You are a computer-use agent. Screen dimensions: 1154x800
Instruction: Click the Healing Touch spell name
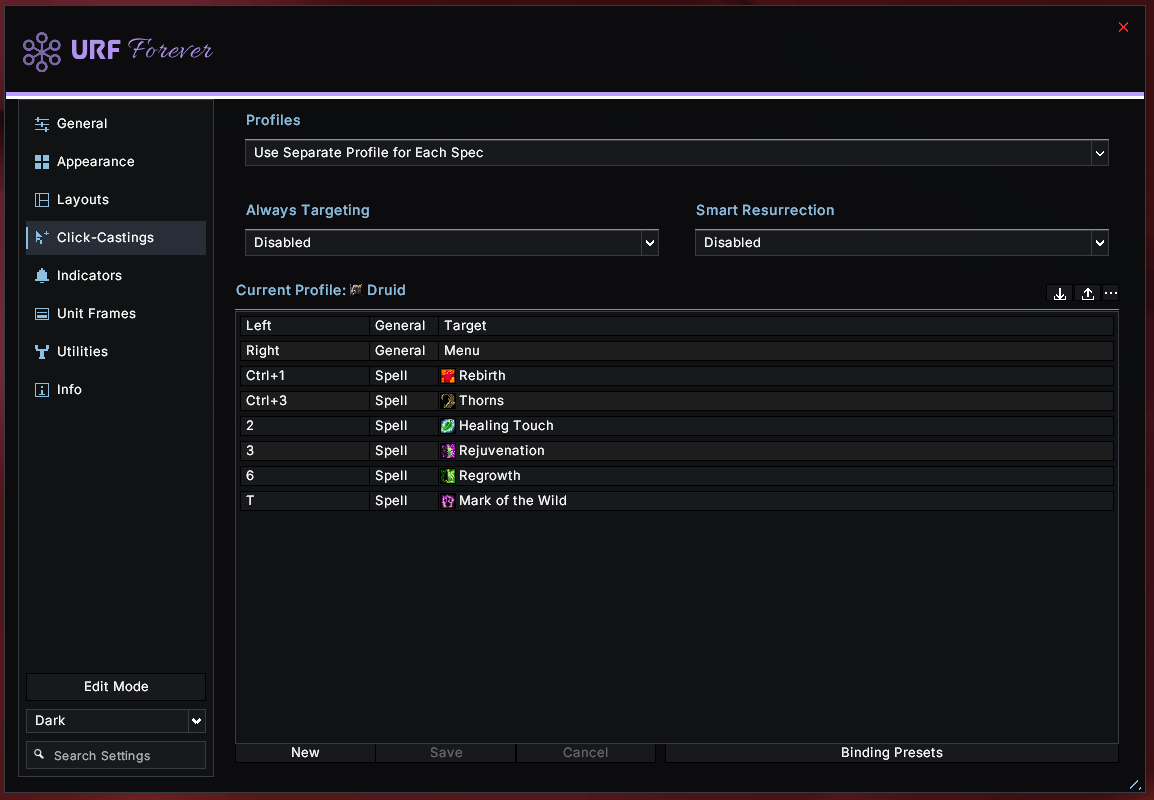[506, 426]
